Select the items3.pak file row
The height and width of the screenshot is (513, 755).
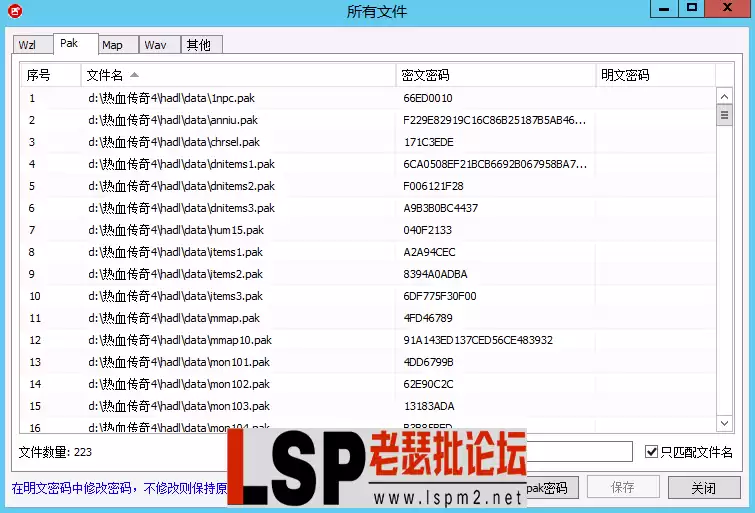[368, 296]
